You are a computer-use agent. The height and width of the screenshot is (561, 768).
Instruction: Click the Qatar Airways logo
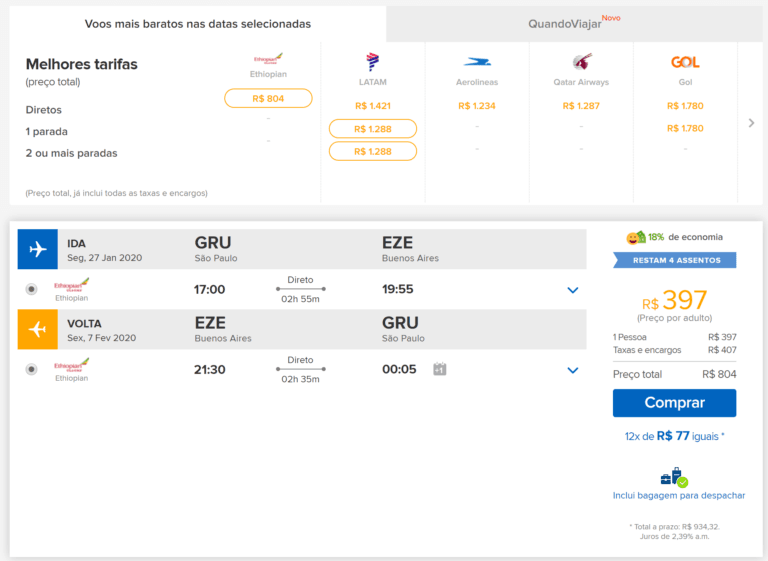point(581,61)
